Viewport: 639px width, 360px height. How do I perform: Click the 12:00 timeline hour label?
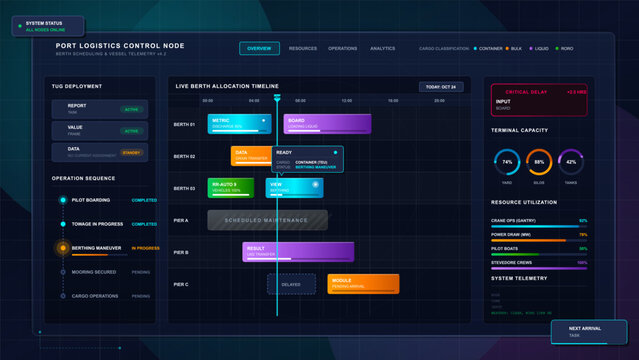[347, 100]
